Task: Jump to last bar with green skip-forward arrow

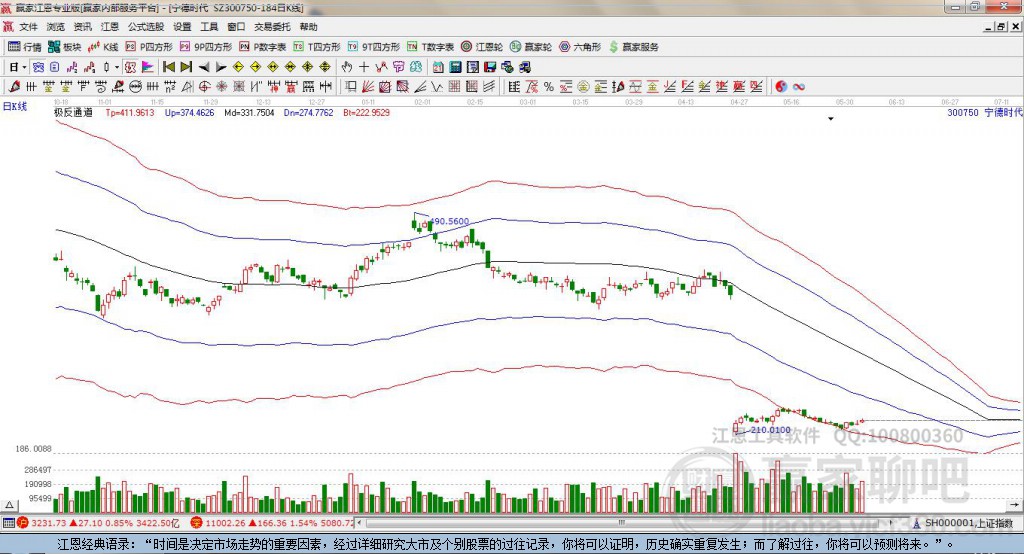Action: click(x=186, y=67)
